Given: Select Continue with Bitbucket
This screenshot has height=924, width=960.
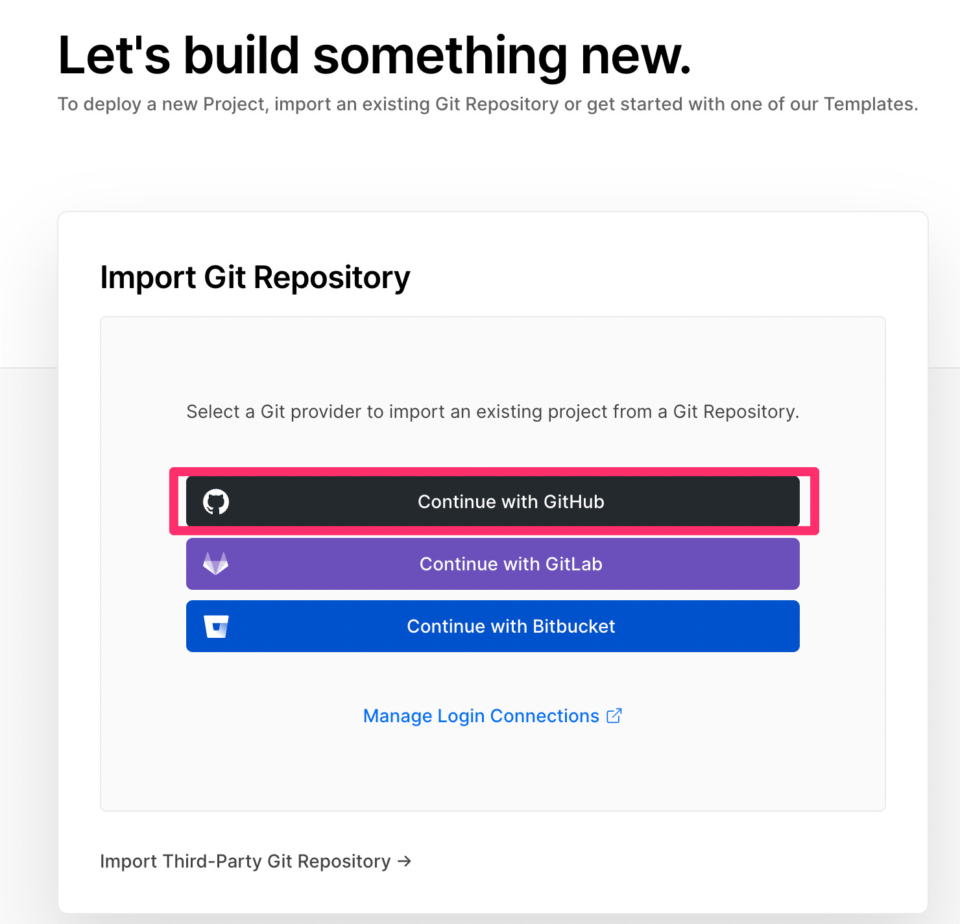Looking at the screenshot, I should point(510,627).
